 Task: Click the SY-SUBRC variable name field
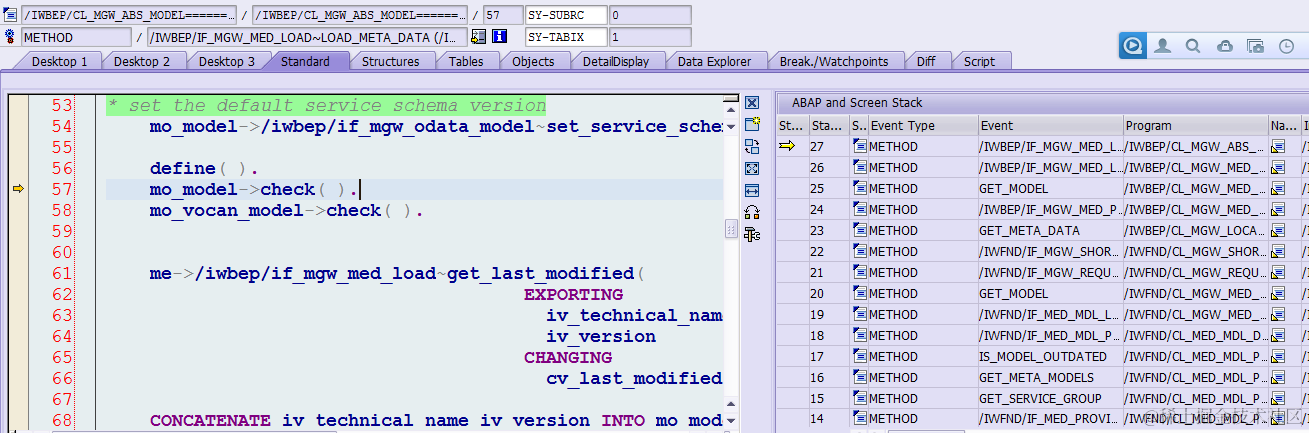pos(566,15)
